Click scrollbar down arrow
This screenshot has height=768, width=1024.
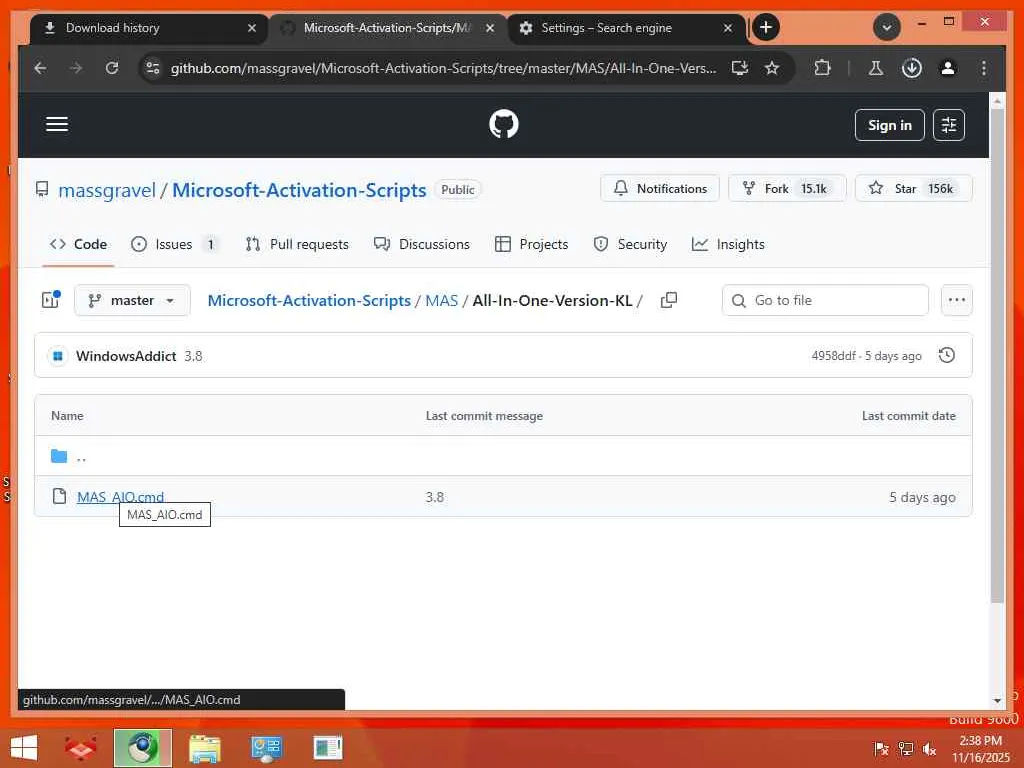pyautogui.click(x=997, y=700)
